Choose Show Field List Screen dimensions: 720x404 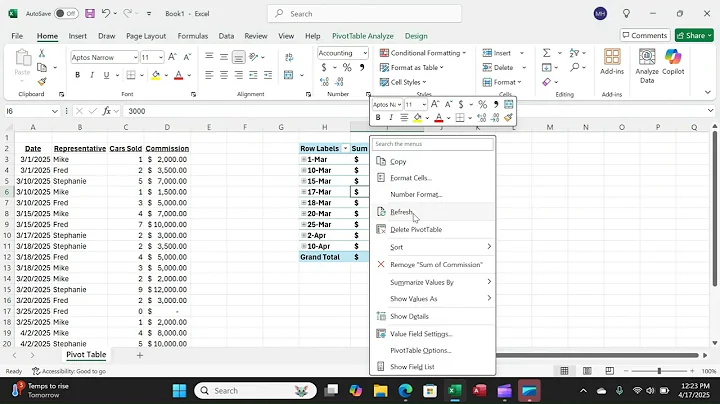click(433, 366)
